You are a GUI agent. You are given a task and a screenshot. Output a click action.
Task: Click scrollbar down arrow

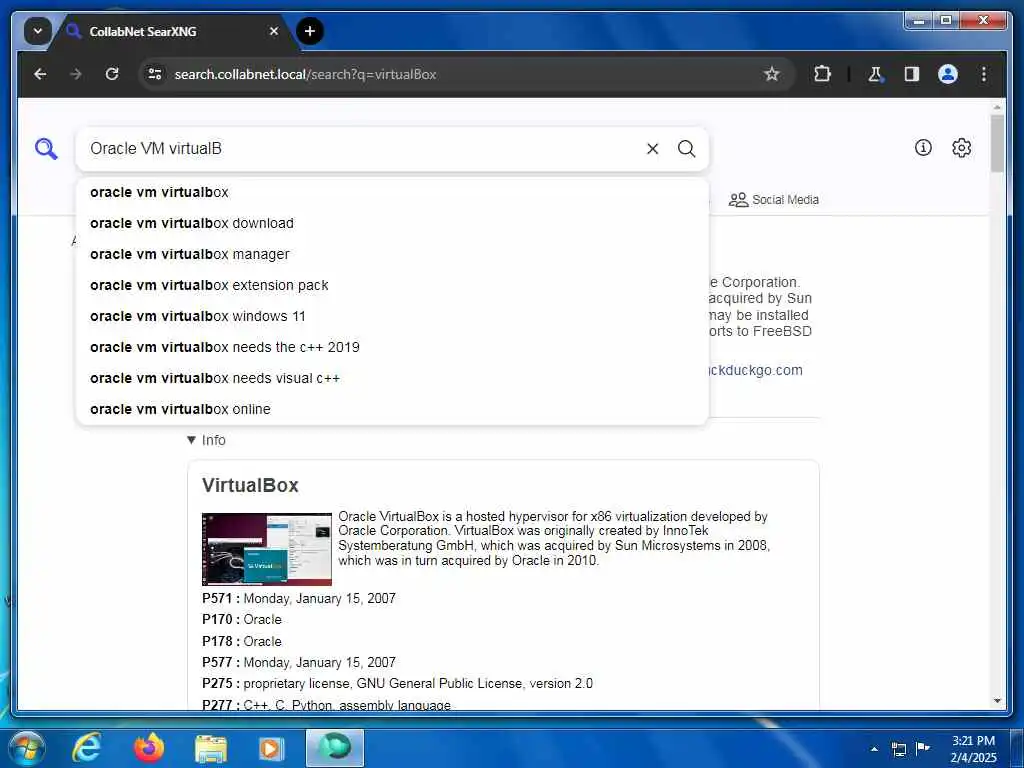pos(997,701)
